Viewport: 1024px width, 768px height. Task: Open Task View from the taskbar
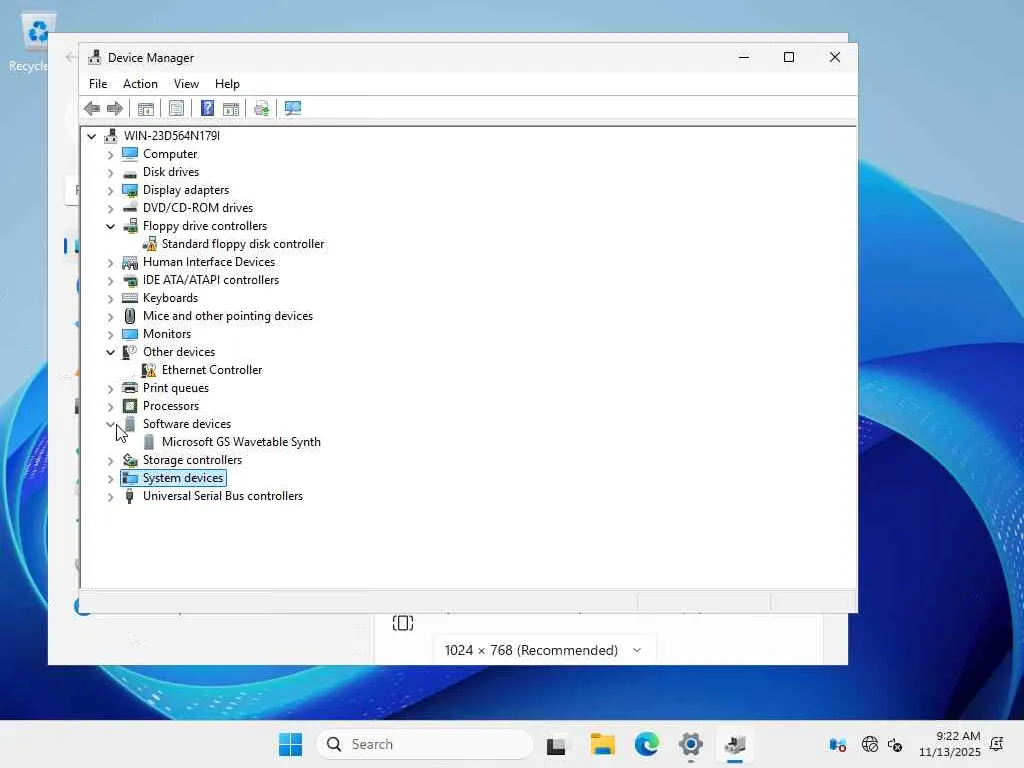[x=556, y=744]
